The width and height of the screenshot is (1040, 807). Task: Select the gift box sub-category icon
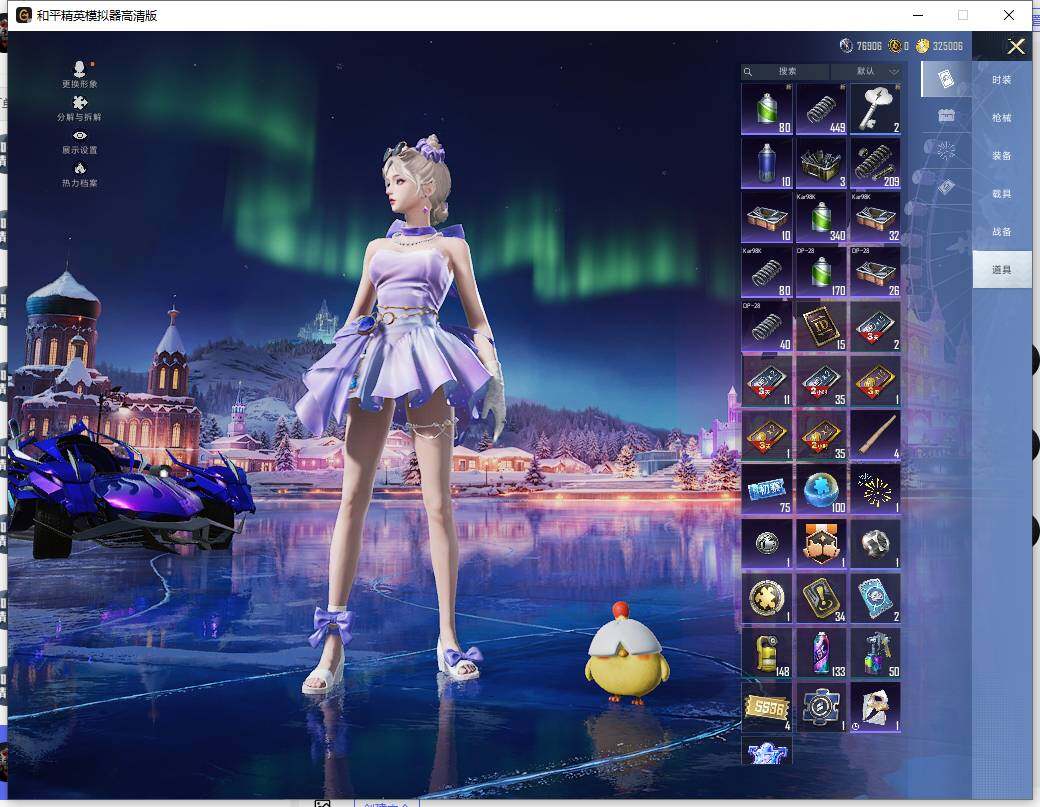click(x=946, y=115)
